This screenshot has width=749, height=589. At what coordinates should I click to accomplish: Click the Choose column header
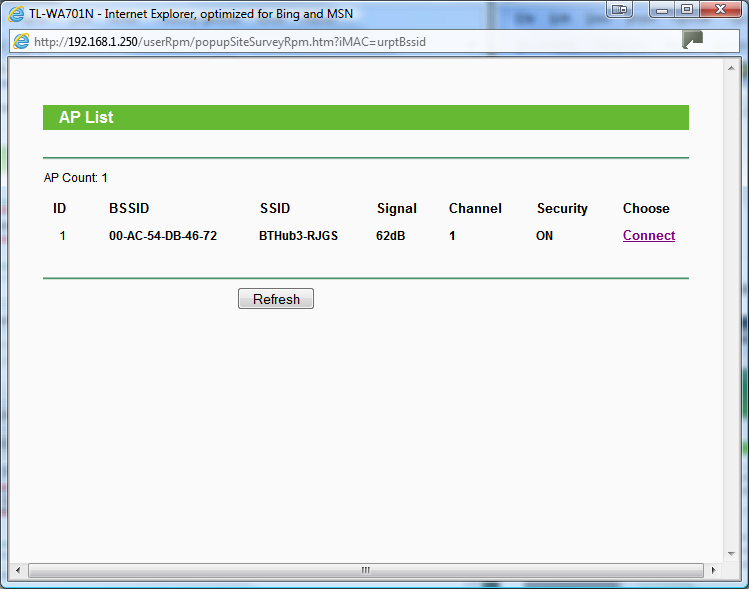[646, 208]
